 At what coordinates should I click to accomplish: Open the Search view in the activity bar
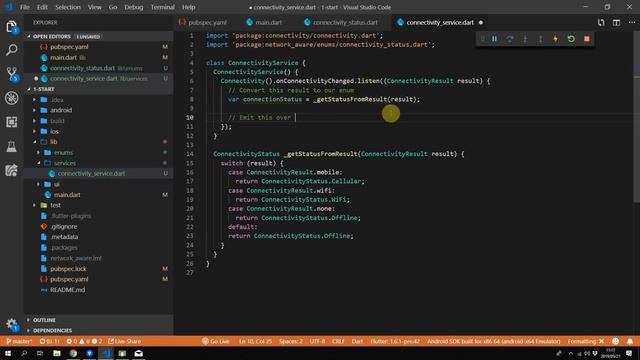point(11,50)
